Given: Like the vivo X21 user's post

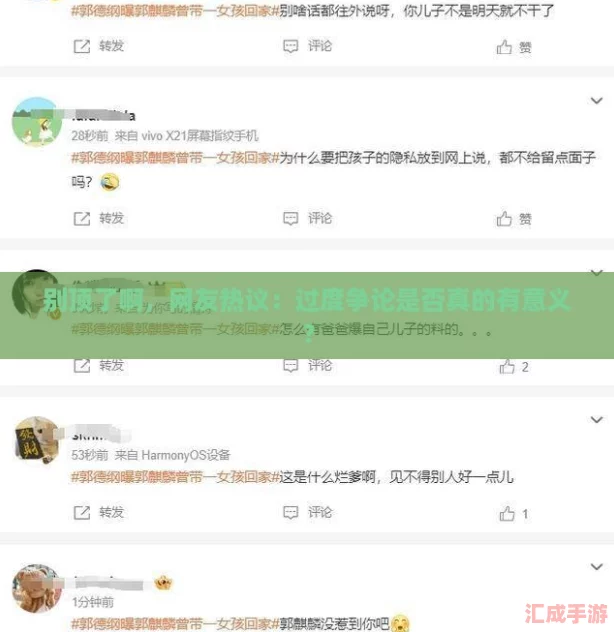Looking at the screenshot, I should [504, 219].
